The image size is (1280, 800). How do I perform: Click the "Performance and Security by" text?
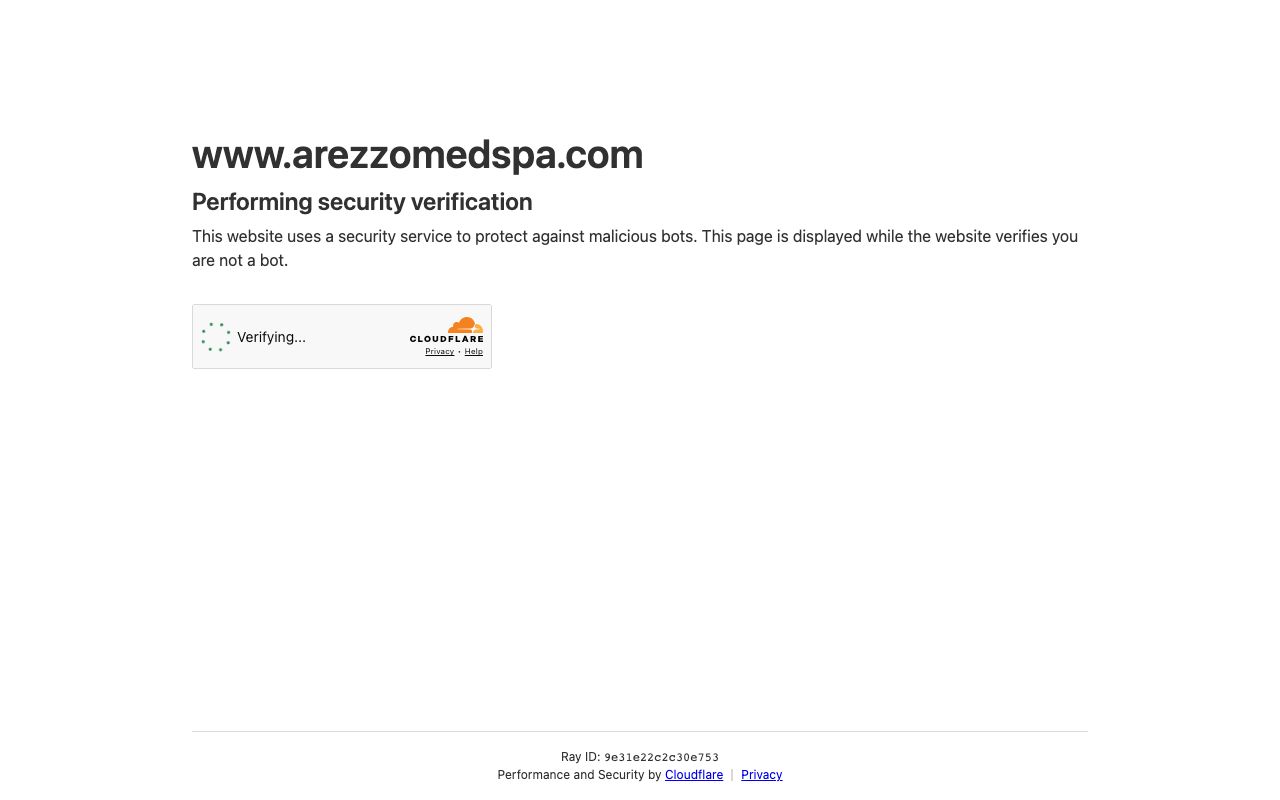tap(579, 775)
